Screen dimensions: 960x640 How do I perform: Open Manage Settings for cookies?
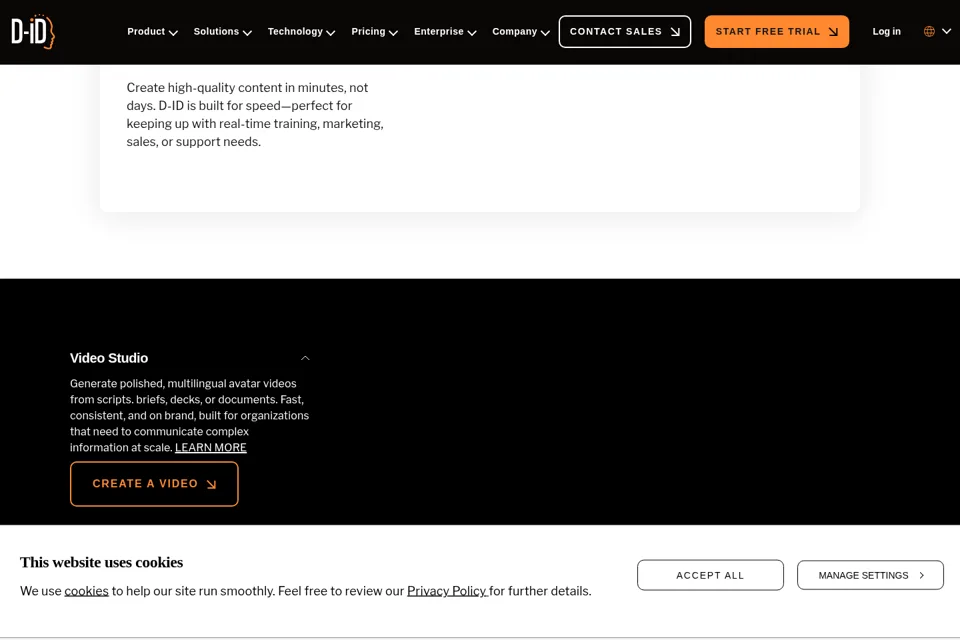coord(870,575)
